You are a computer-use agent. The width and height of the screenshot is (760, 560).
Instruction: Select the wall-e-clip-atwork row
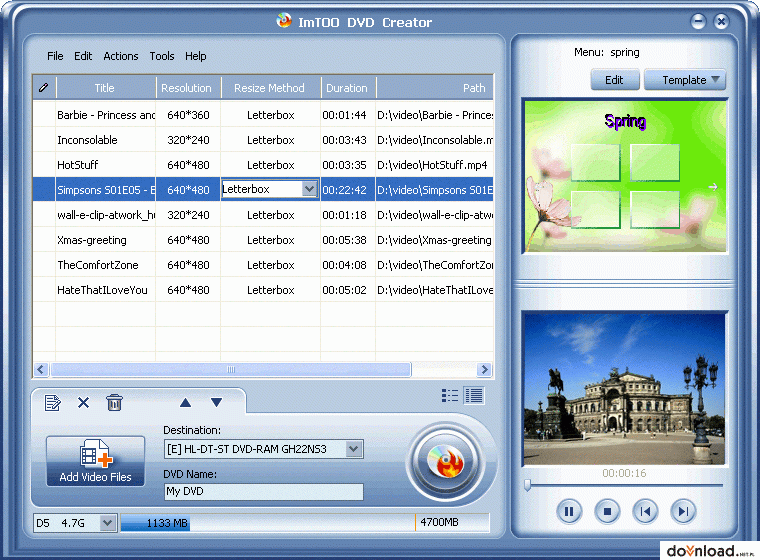click(x=263, y=215)
